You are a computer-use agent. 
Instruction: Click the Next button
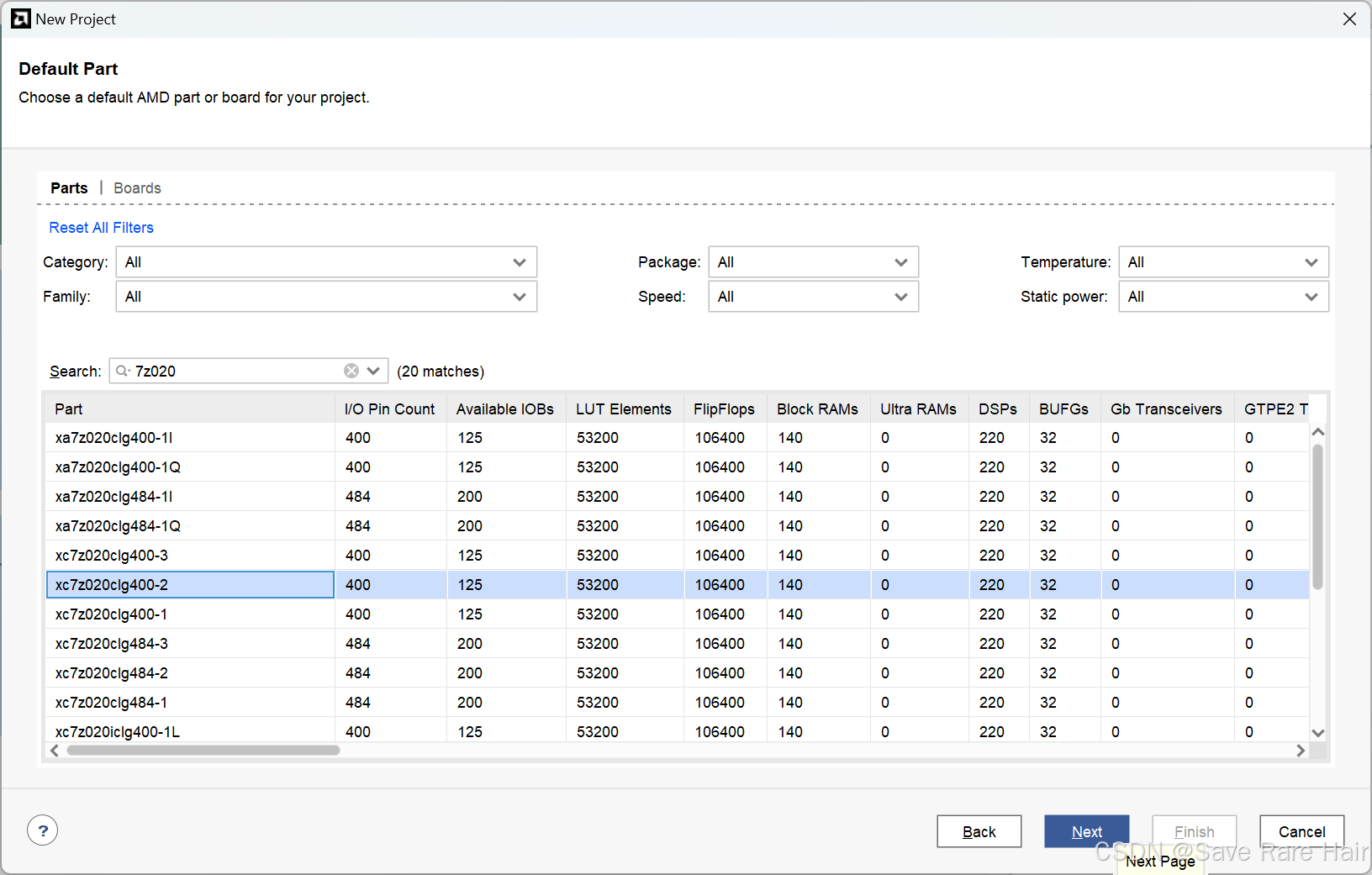tap(1087, 831)
